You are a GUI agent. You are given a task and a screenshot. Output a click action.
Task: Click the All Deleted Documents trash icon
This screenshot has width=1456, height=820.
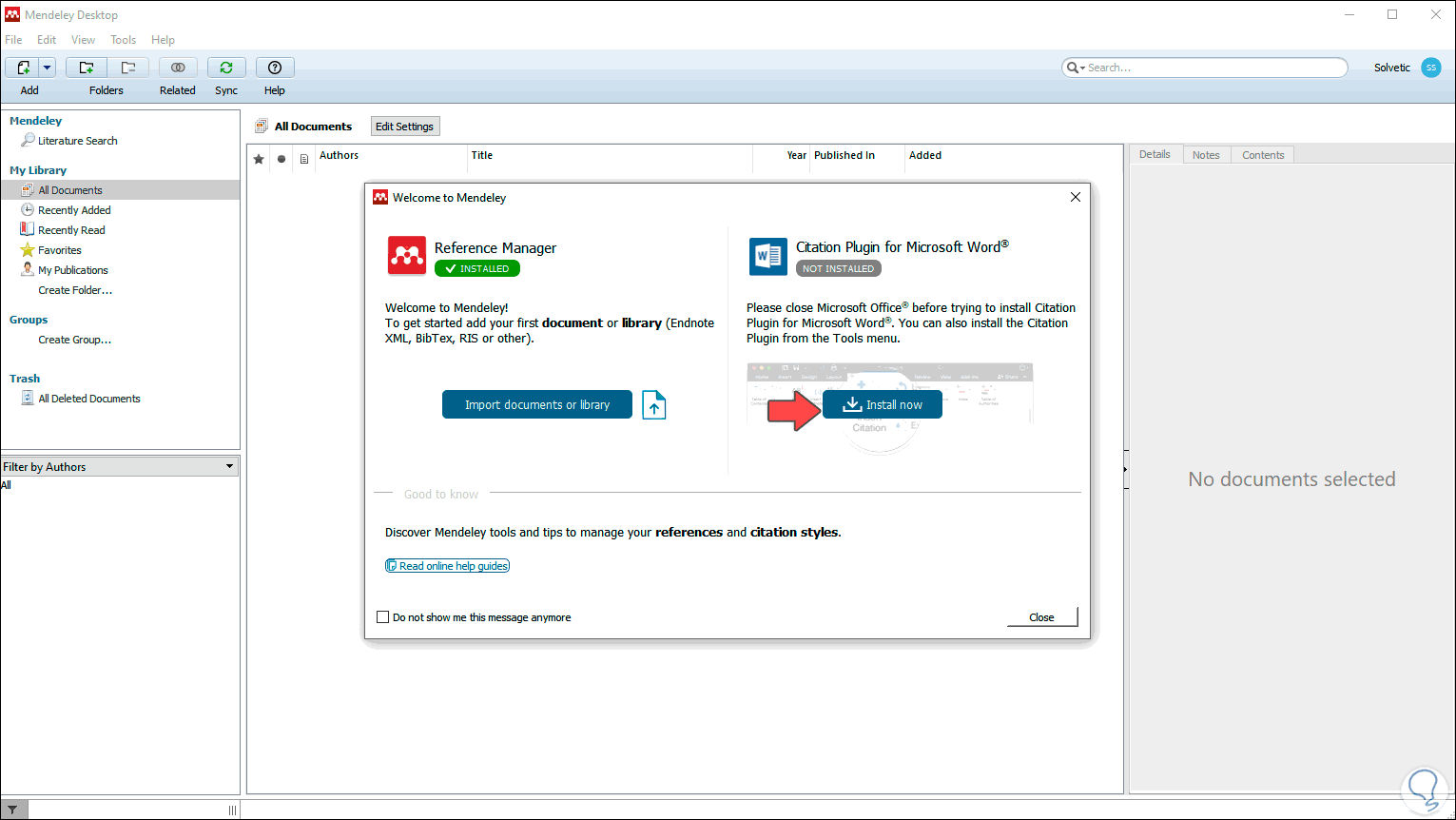(x=28, y=399)
